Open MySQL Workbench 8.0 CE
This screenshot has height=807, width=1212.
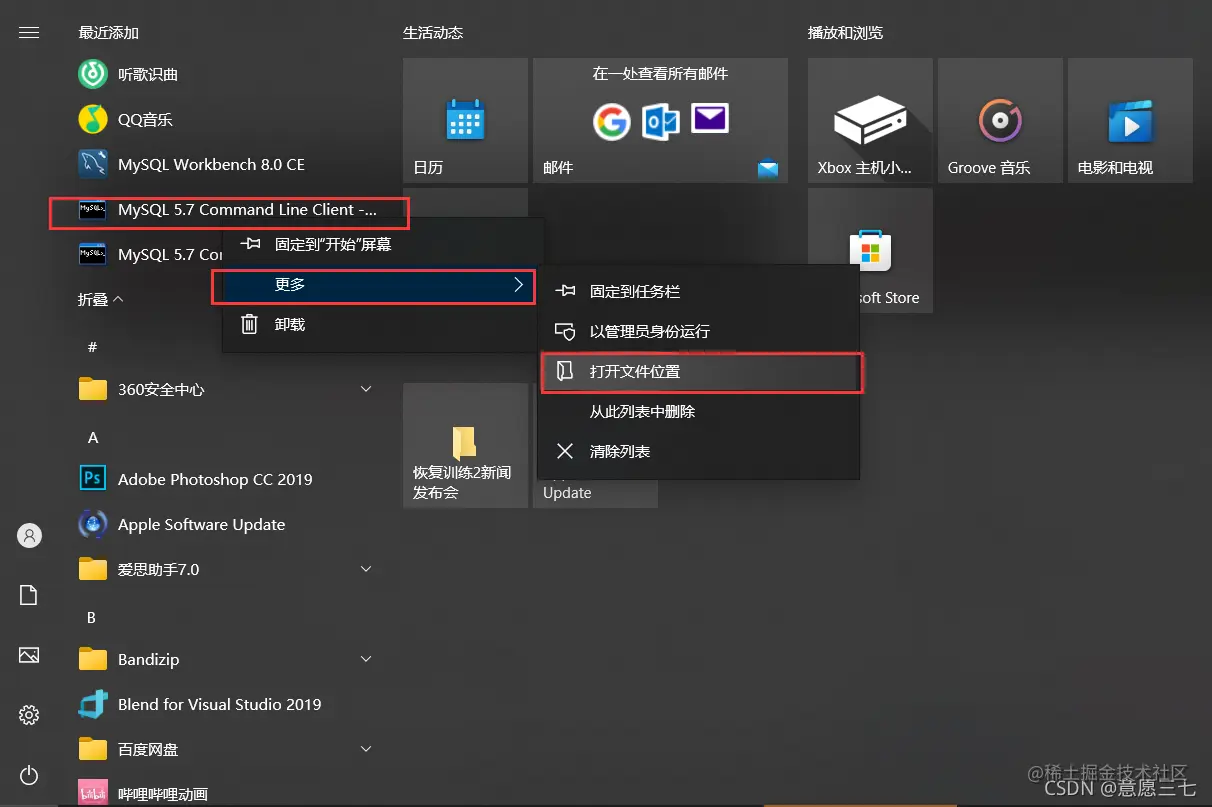pyautogui.click(x=210, y=164)
